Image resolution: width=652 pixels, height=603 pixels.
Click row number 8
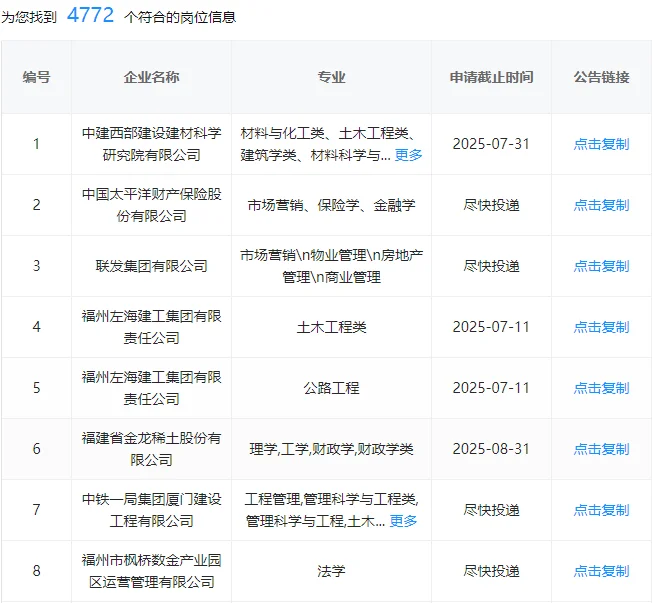click(x=37, y=571)
